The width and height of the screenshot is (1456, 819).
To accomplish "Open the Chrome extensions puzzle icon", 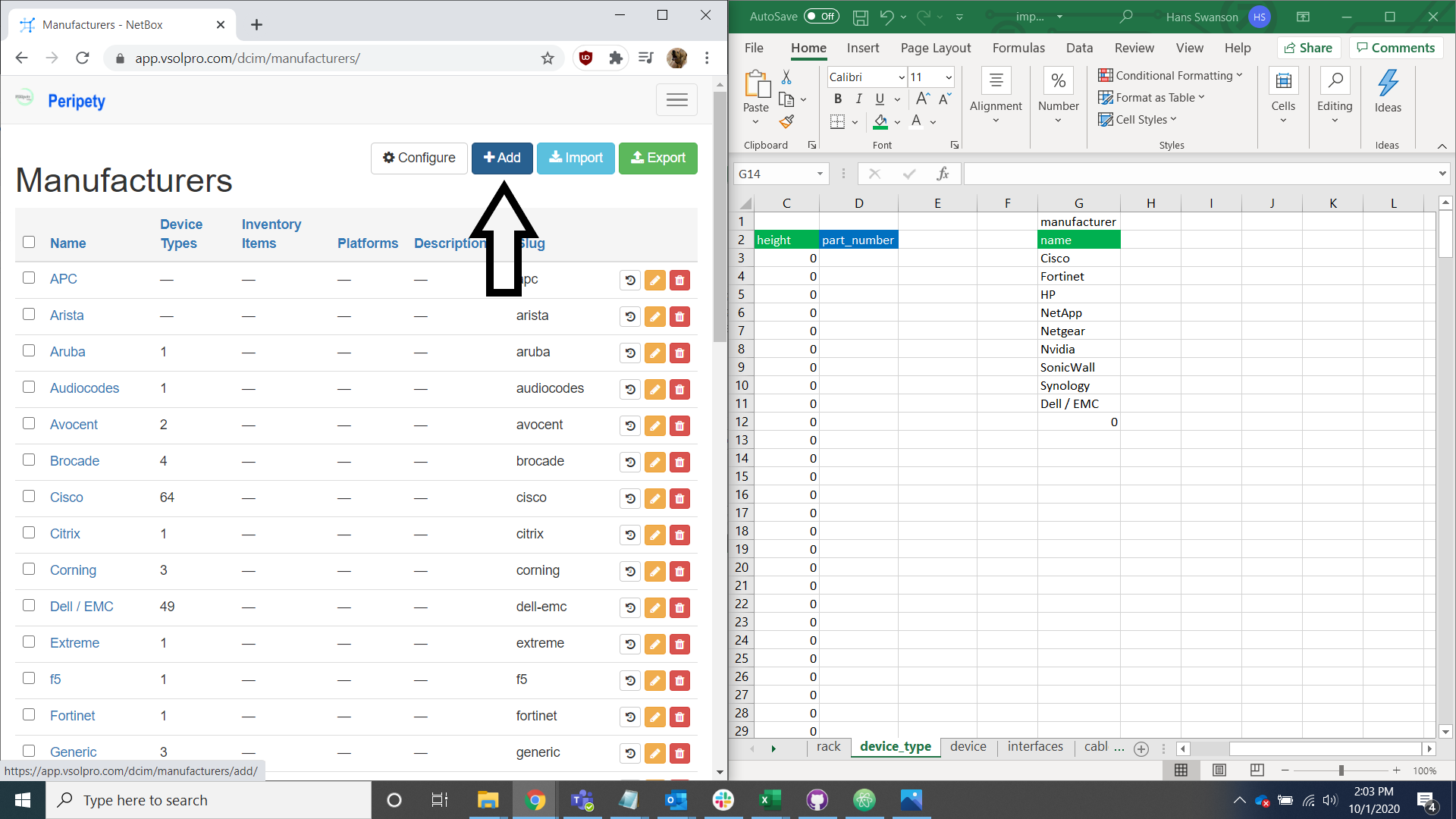I will point(616,58).
